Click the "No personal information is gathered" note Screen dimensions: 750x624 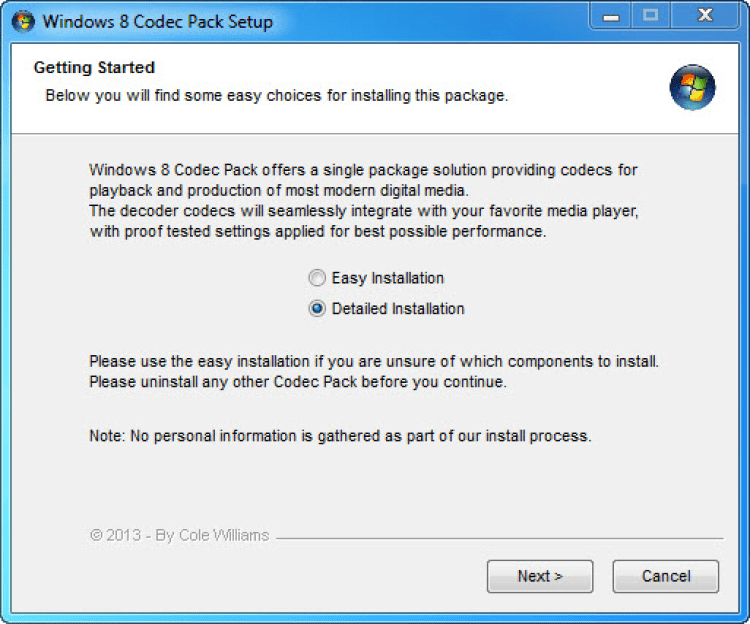[340, 436]
